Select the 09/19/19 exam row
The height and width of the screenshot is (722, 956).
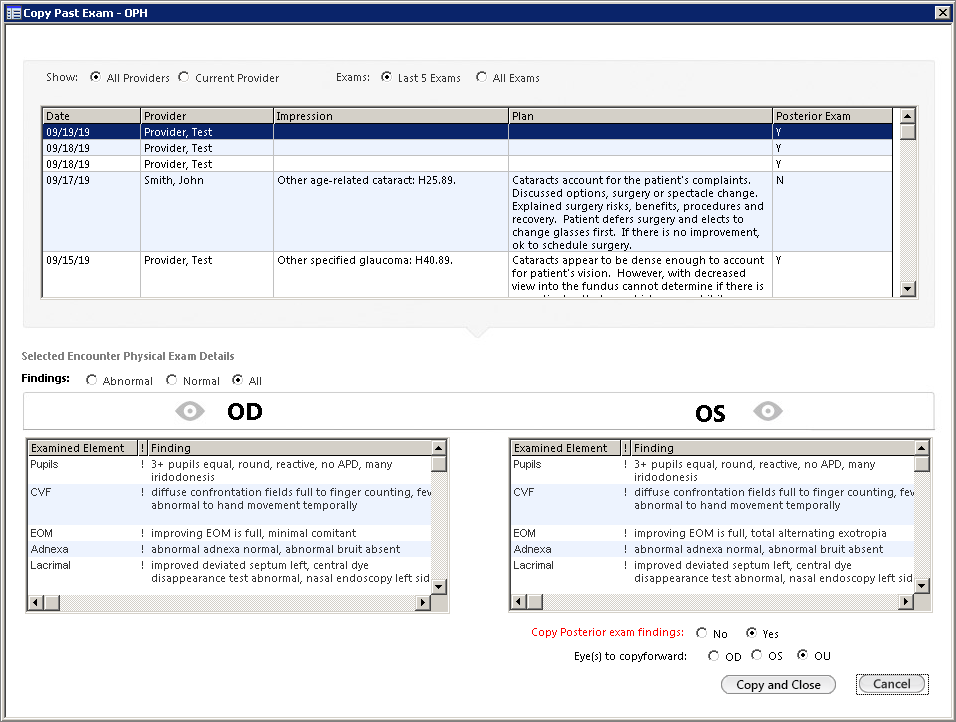tap(467, 132)
